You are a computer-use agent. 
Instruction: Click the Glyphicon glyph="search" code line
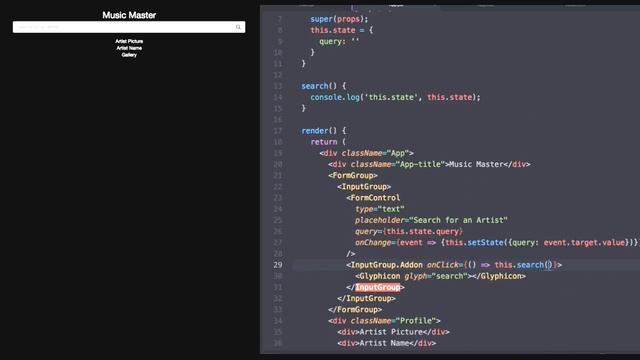click(440, 276)
